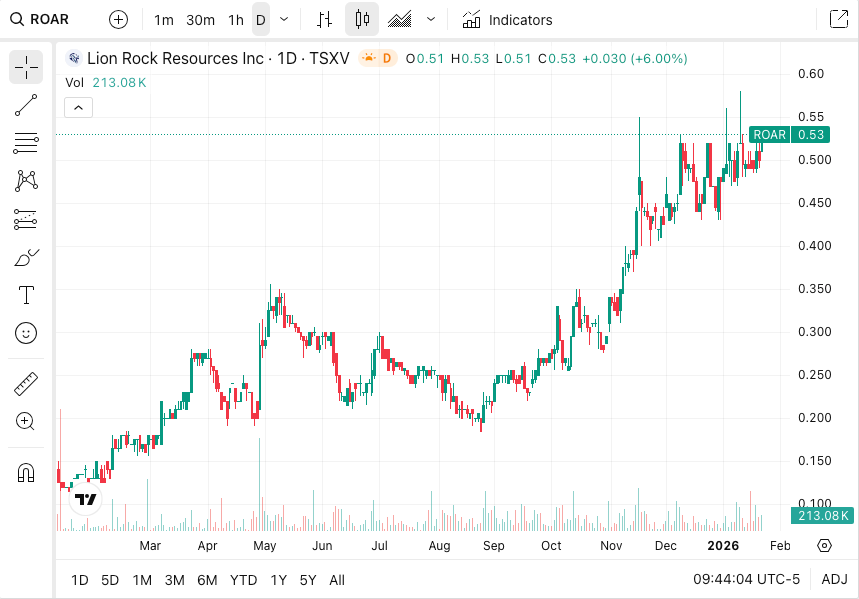Select the Brush drawing tool
Viewport: 859px width, 599px height.
pyautogui.click(x=26, y=257)
